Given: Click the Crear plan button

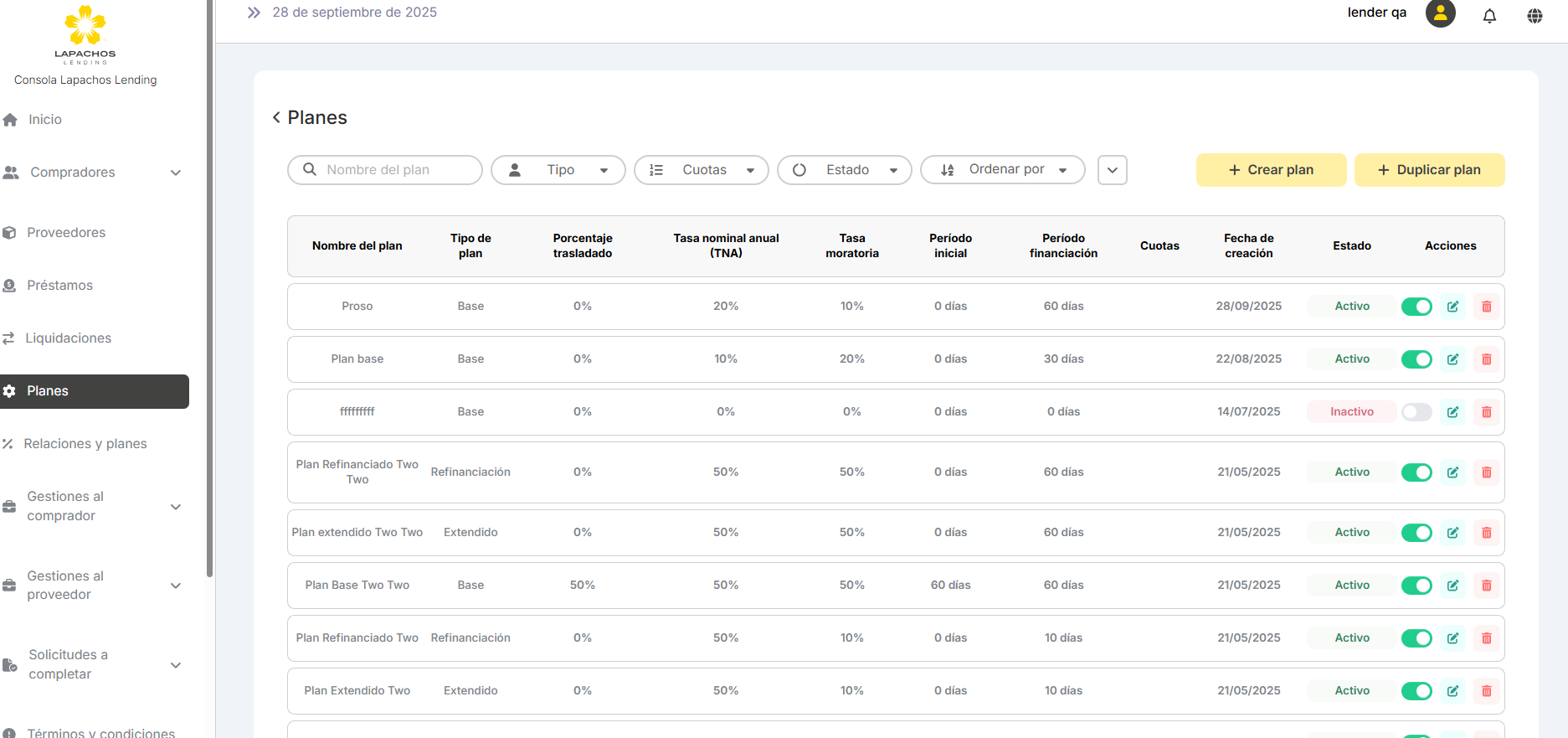Looking at the screenshot, I should tap(1271, 170).
